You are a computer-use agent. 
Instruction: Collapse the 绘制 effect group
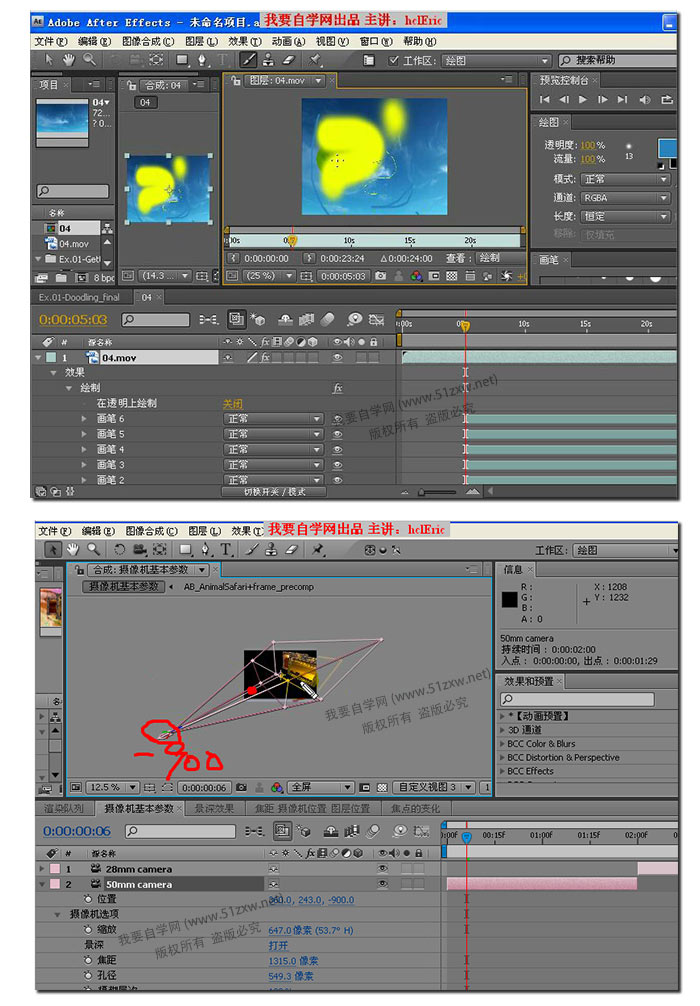[x=69, y=388]
